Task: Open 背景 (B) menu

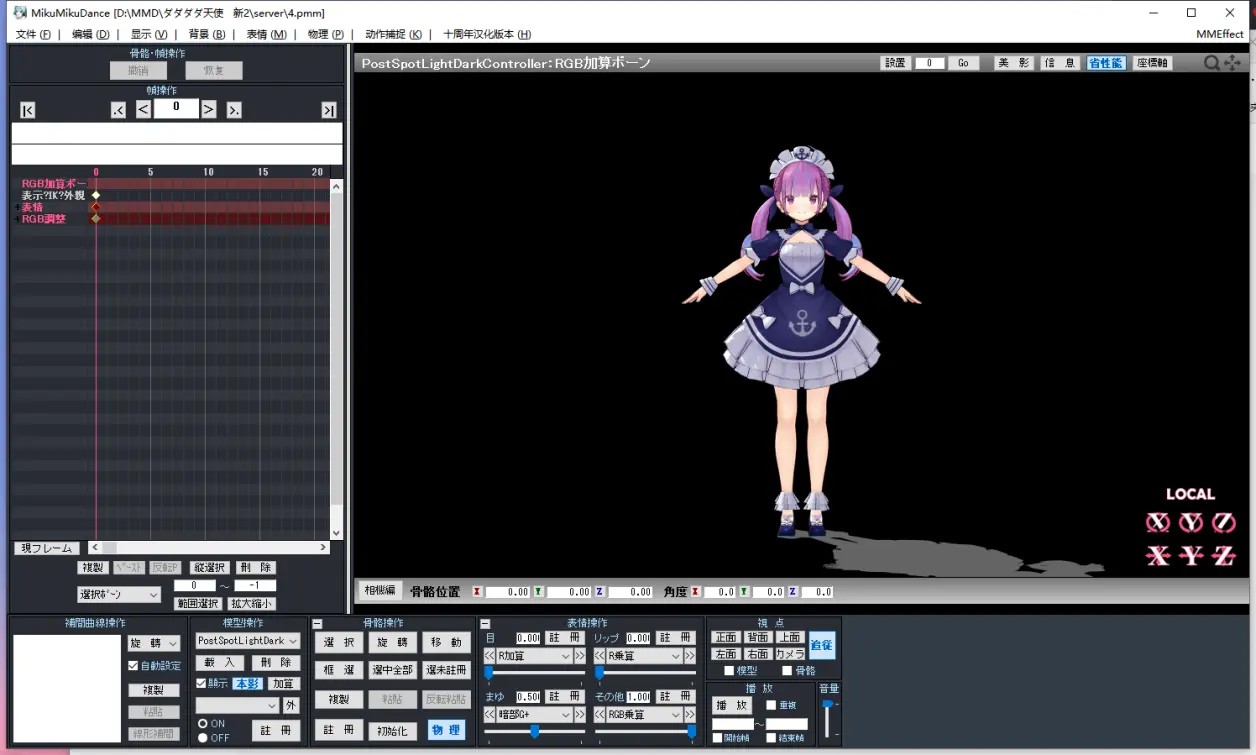Action: 207,34
